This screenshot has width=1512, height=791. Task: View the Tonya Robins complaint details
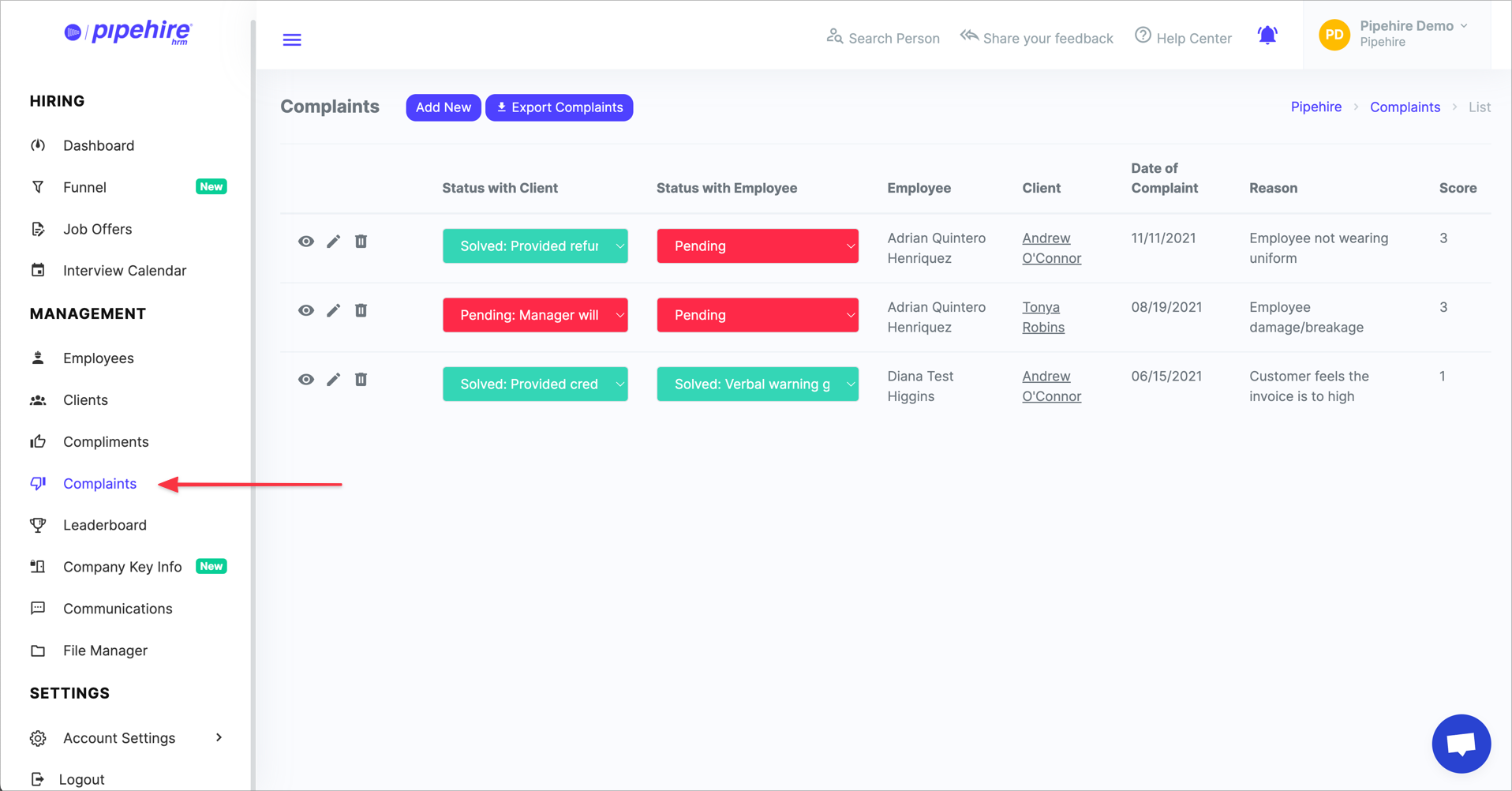(x=306, y=310)
